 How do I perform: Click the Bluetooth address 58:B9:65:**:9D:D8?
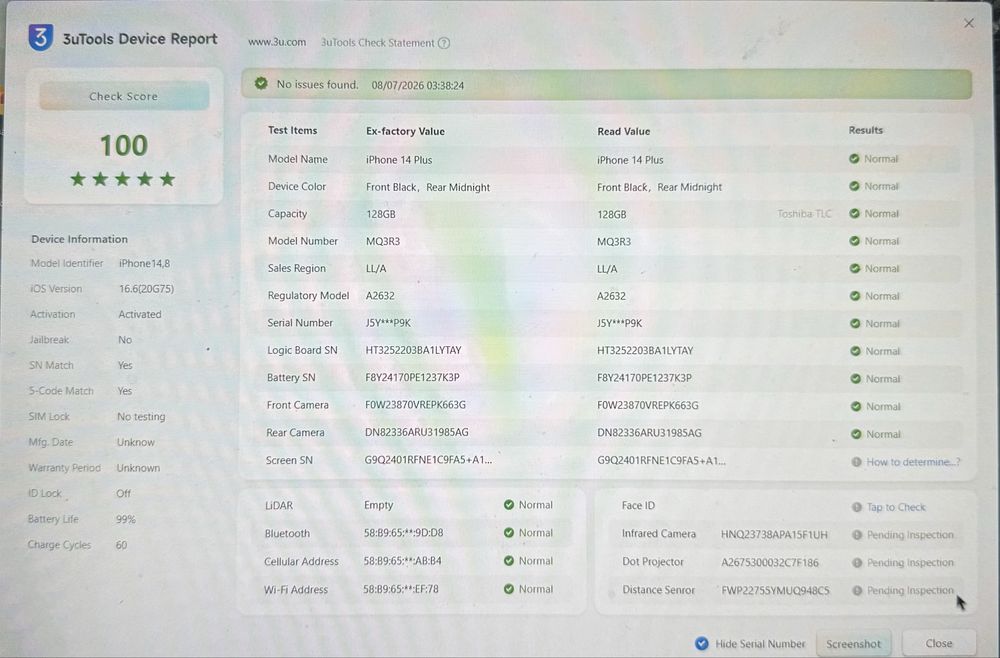[x=403, y=532]
